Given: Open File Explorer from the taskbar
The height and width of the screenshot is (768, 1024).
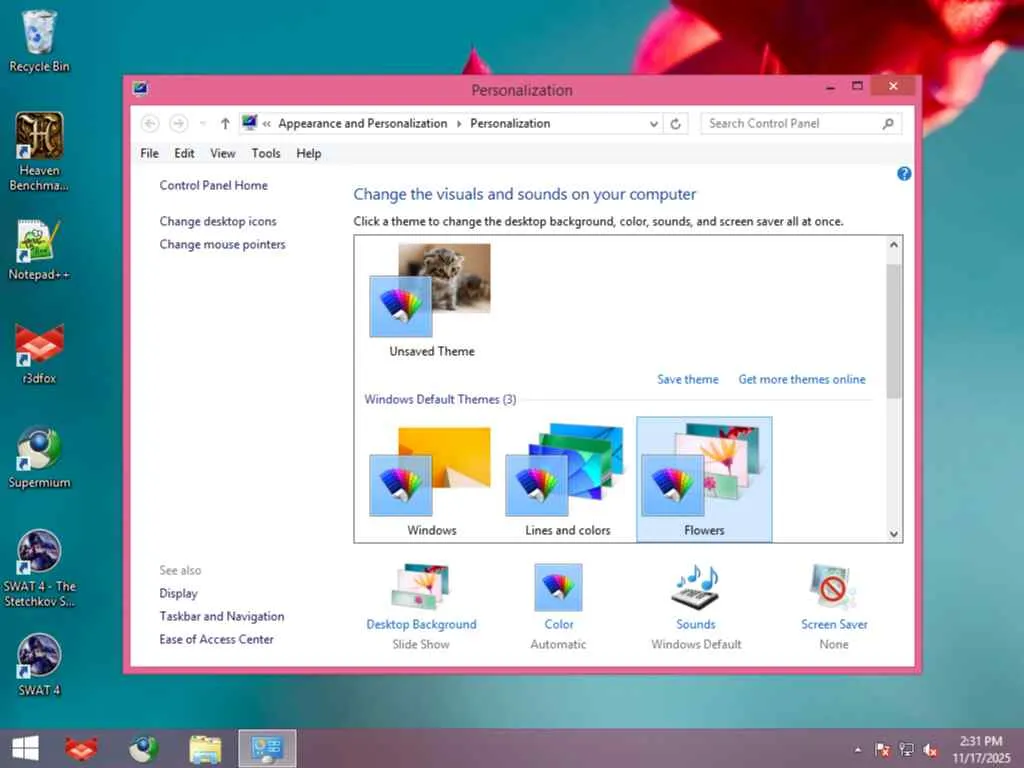Looking at the screenshot, I should click(x=205, y=748).
